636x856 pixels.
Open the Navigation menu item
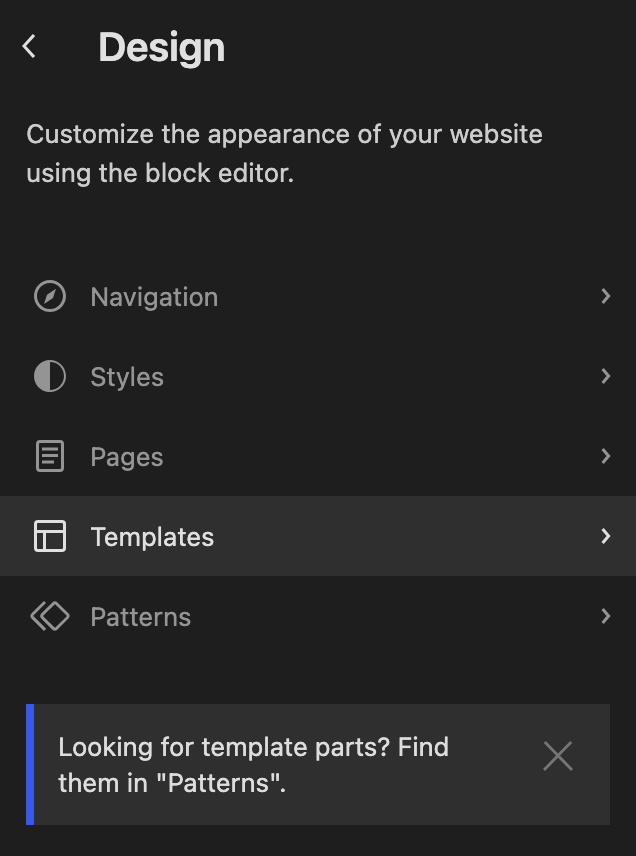point(154,297)
